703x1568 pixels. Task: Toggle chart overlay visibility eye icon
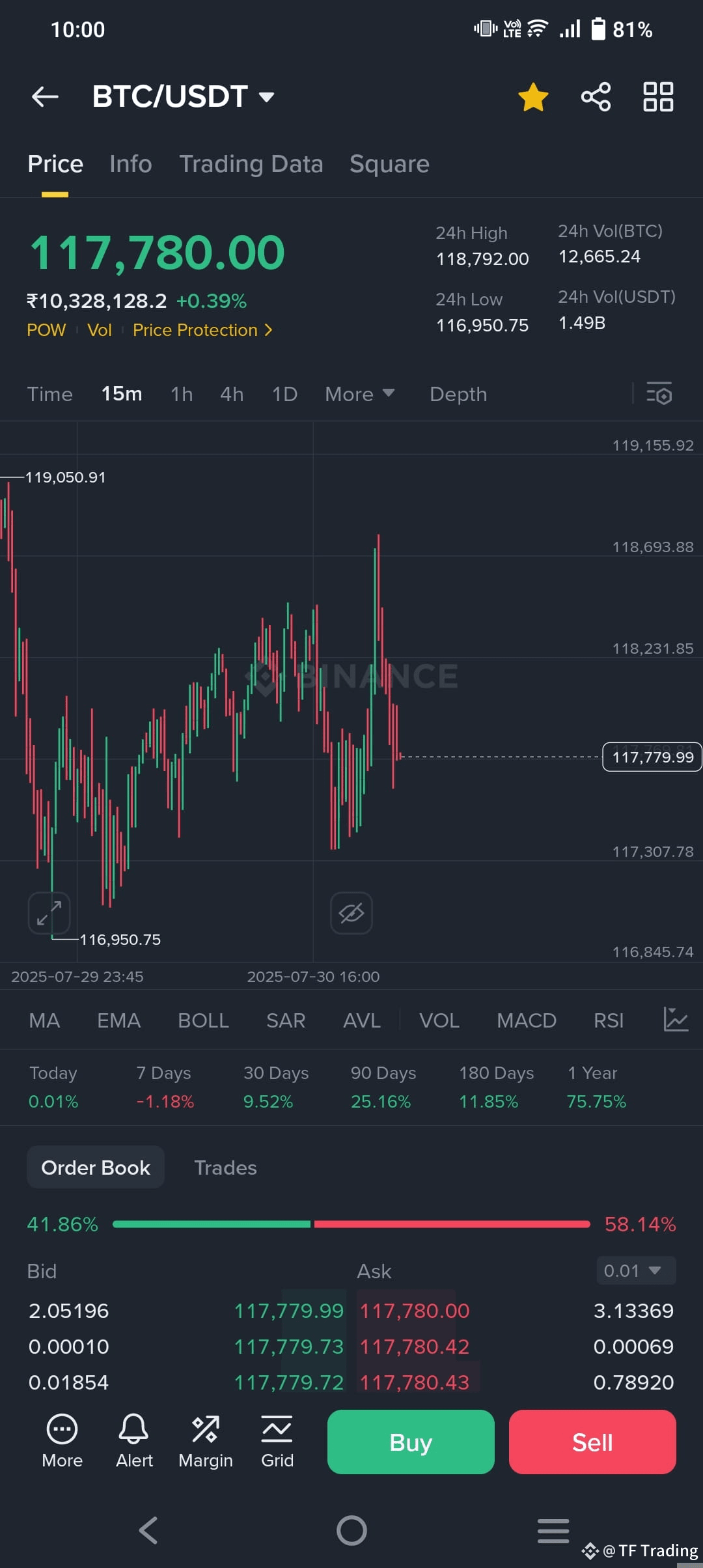[x=351, y=913]
